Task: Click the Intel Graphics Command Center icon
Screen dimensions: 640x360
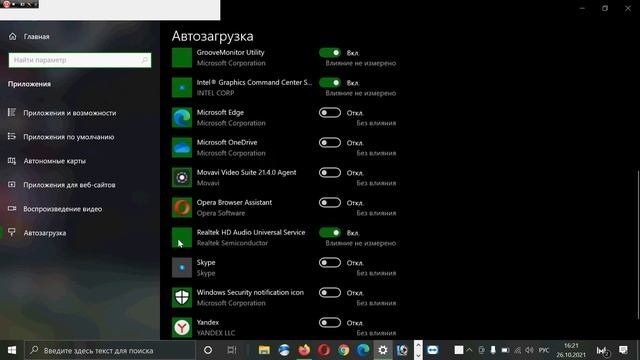Action: point(182,87)
